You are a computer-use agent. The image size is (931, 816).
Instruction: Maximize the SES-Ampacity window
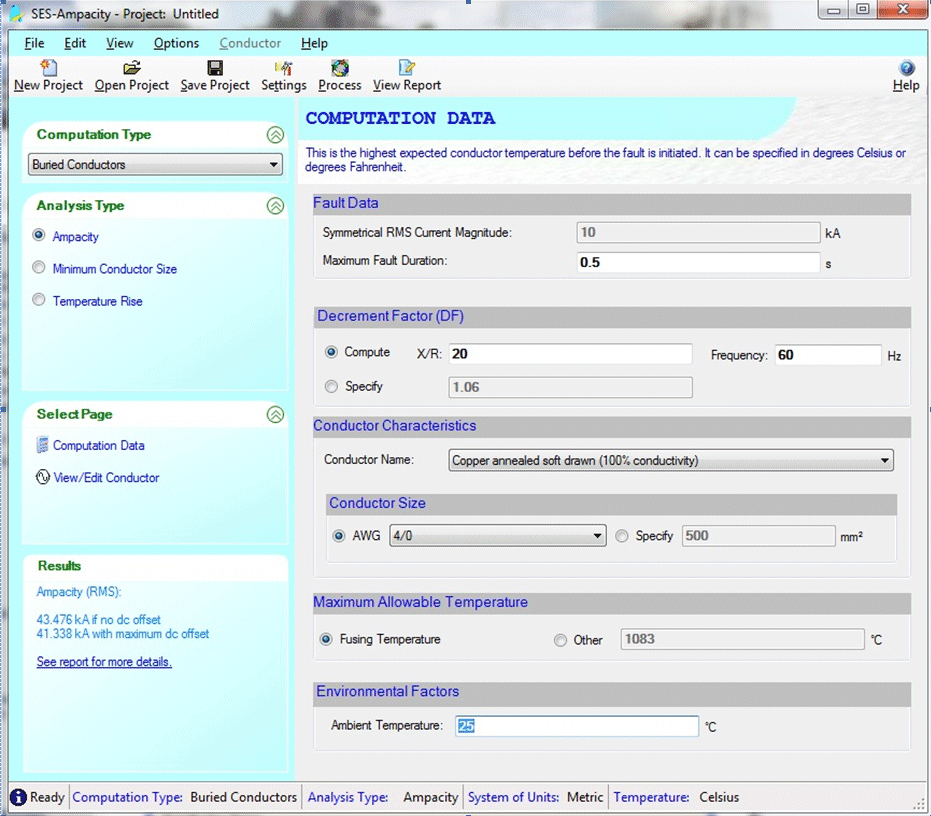pyautogui.click(x=862, y=10)
